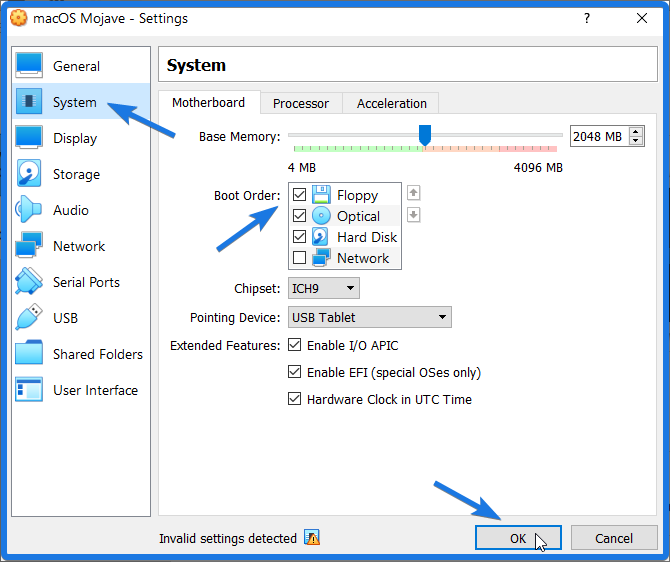The image size is (670, 562).
Task: Open the Audio speaker icon
Action: [29, 209]
